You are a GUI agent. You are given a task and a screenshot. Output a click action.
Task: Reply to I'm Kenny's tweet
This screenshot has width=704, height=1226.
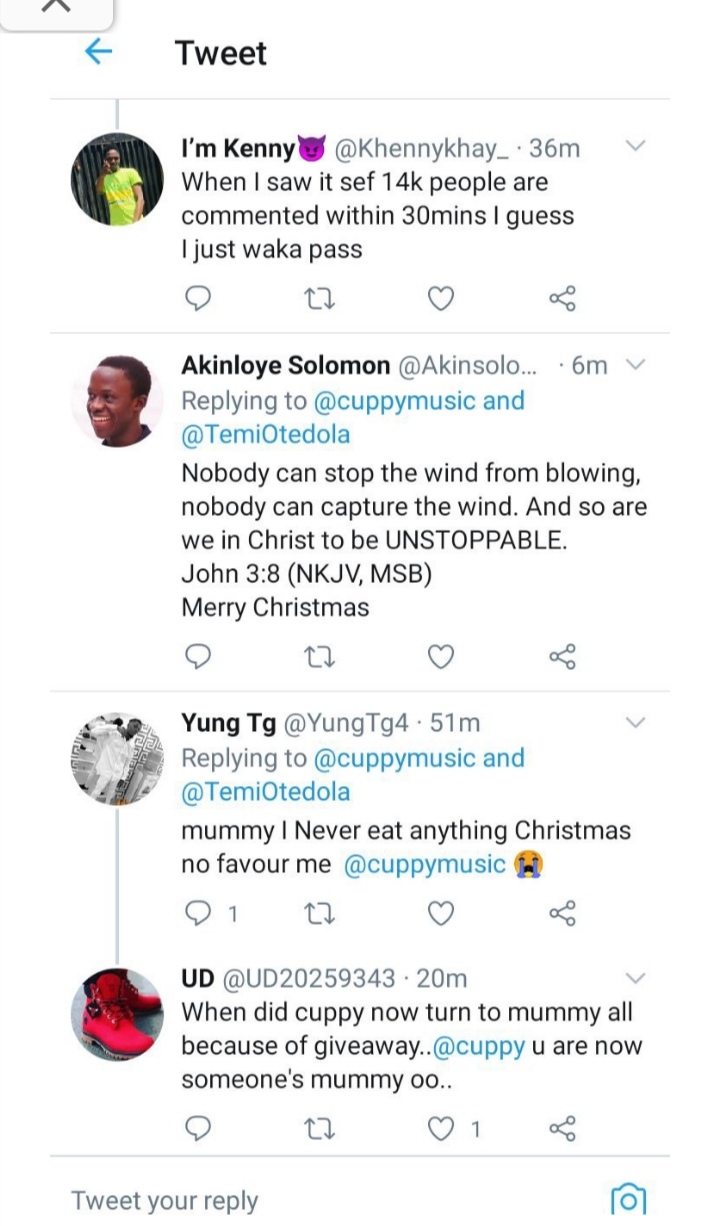coord(199,298)
